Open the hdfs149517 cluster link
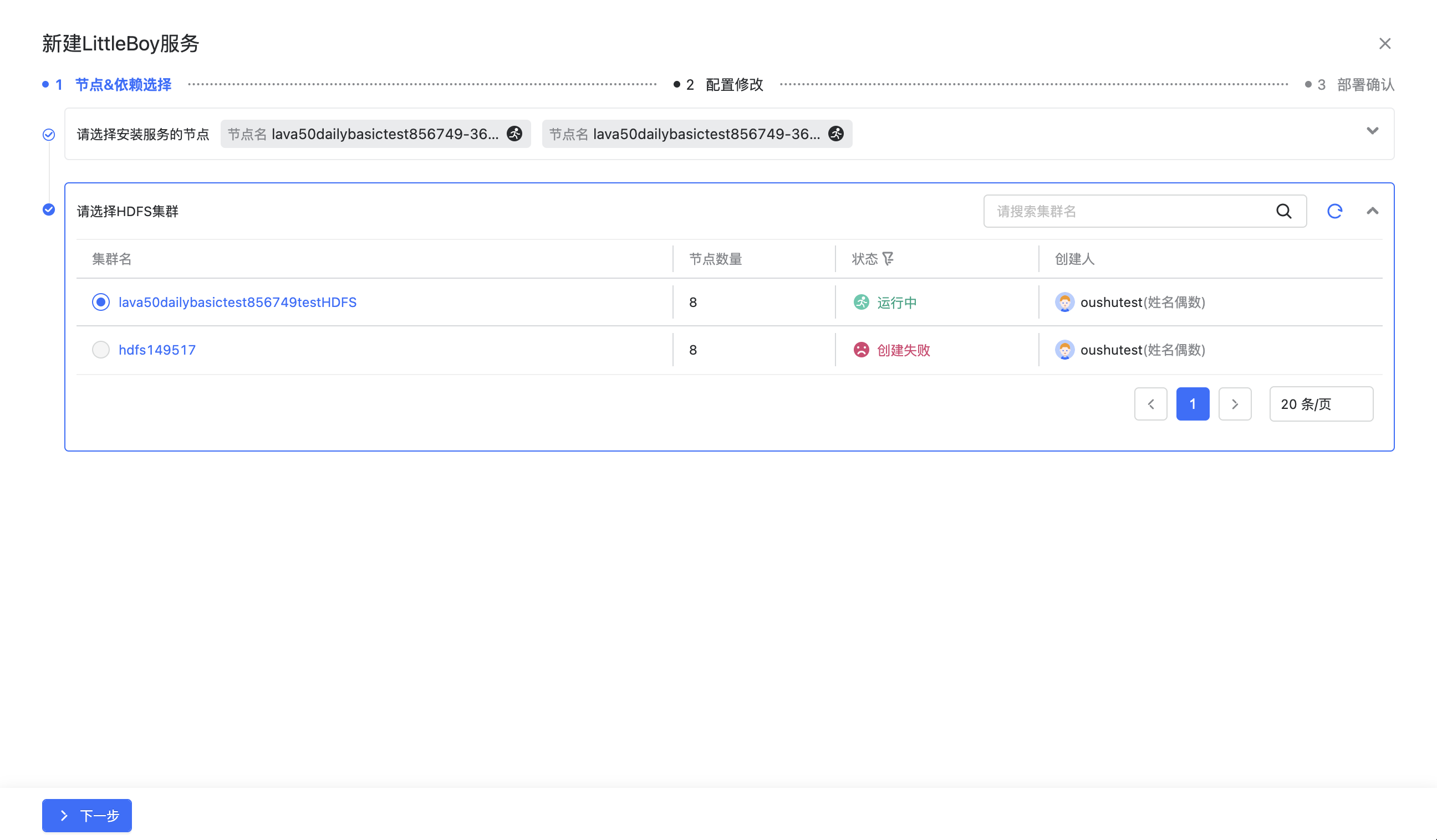The width and height of the screenshot is (1437, 840). (157, 350)
